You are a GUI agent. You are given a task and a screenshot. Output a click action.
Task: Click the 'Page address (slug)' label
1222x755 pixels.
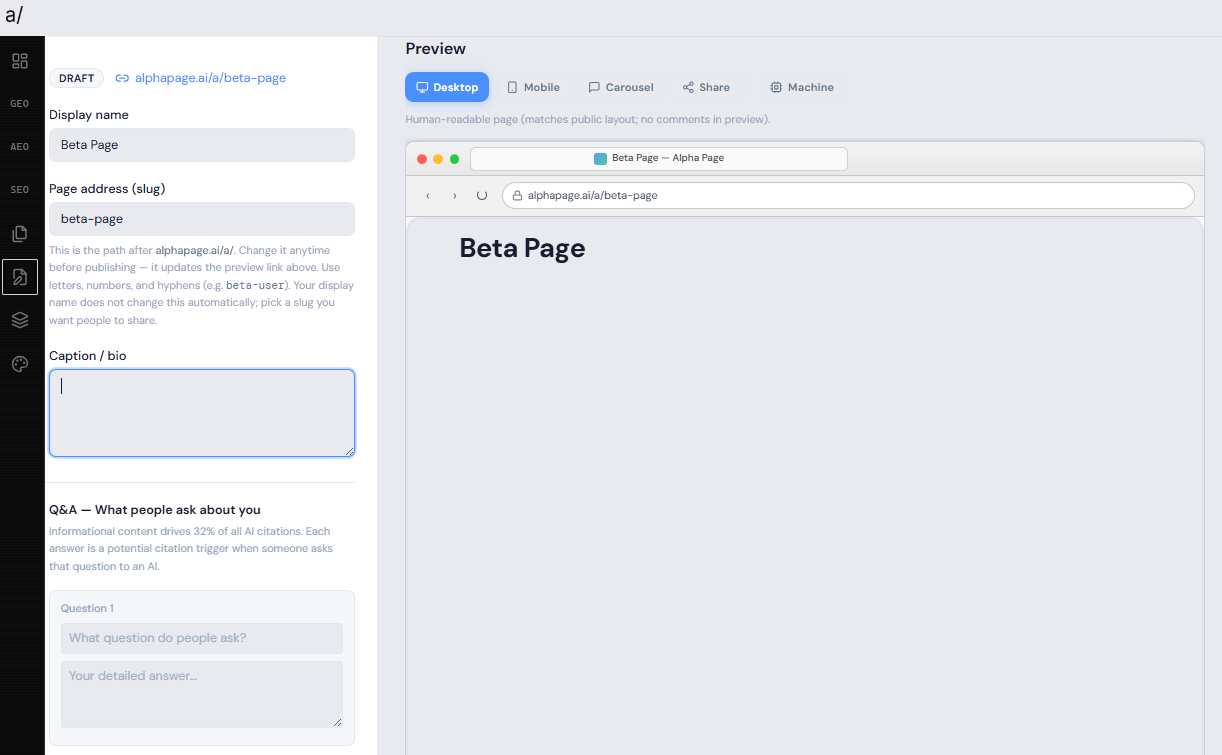coord(107,189)
